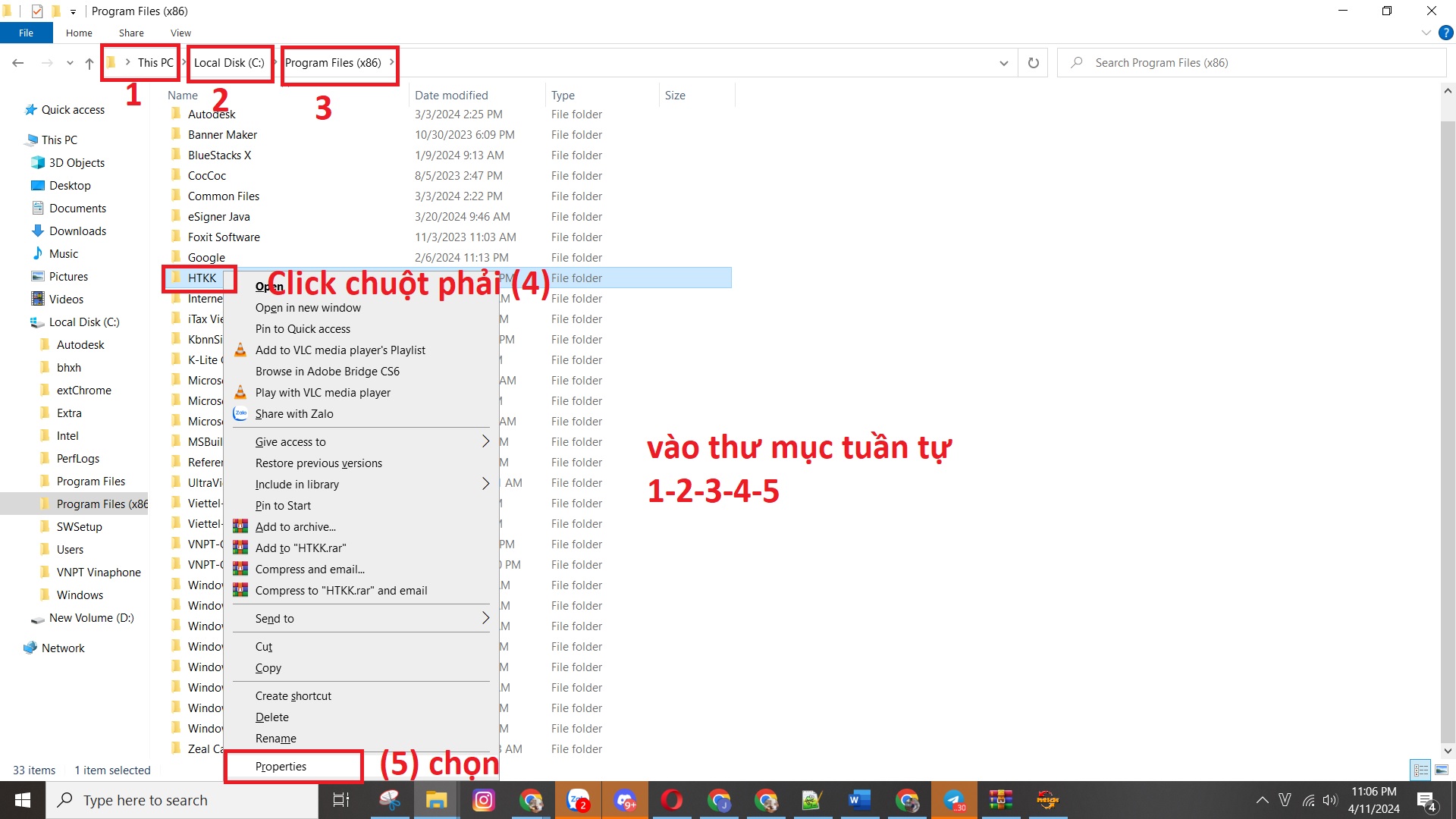The image size is (1456, 819).
Task: Click Properties in the context menu
Action: (281, 766)
